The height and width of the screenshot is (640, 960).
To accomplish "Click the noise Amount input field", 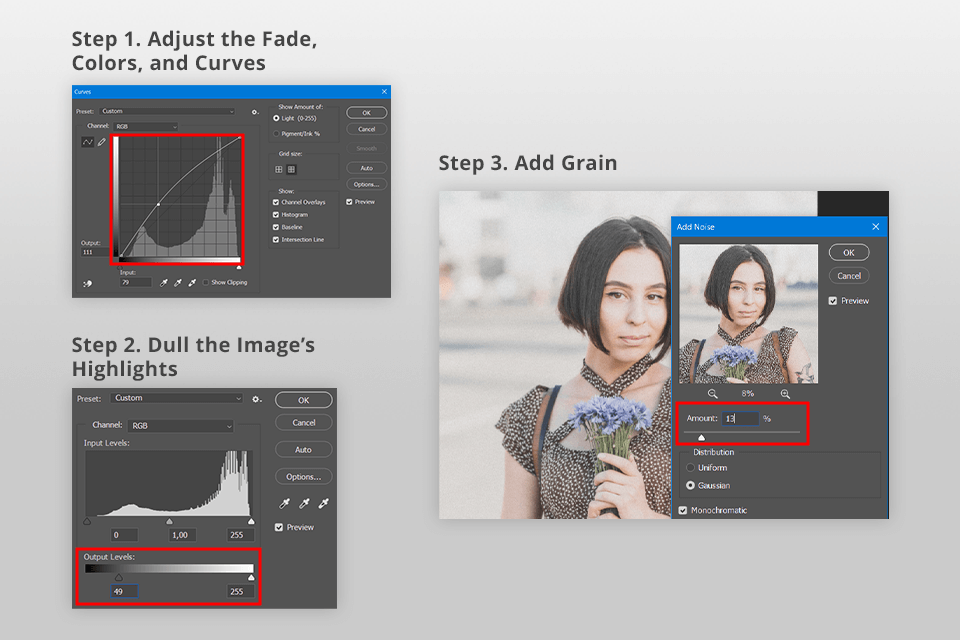I will coord(740,418).
